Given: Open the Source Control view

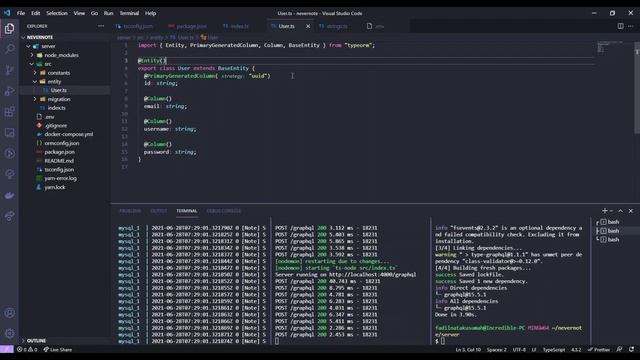Looking at the screenshot, I should point(9,70).
